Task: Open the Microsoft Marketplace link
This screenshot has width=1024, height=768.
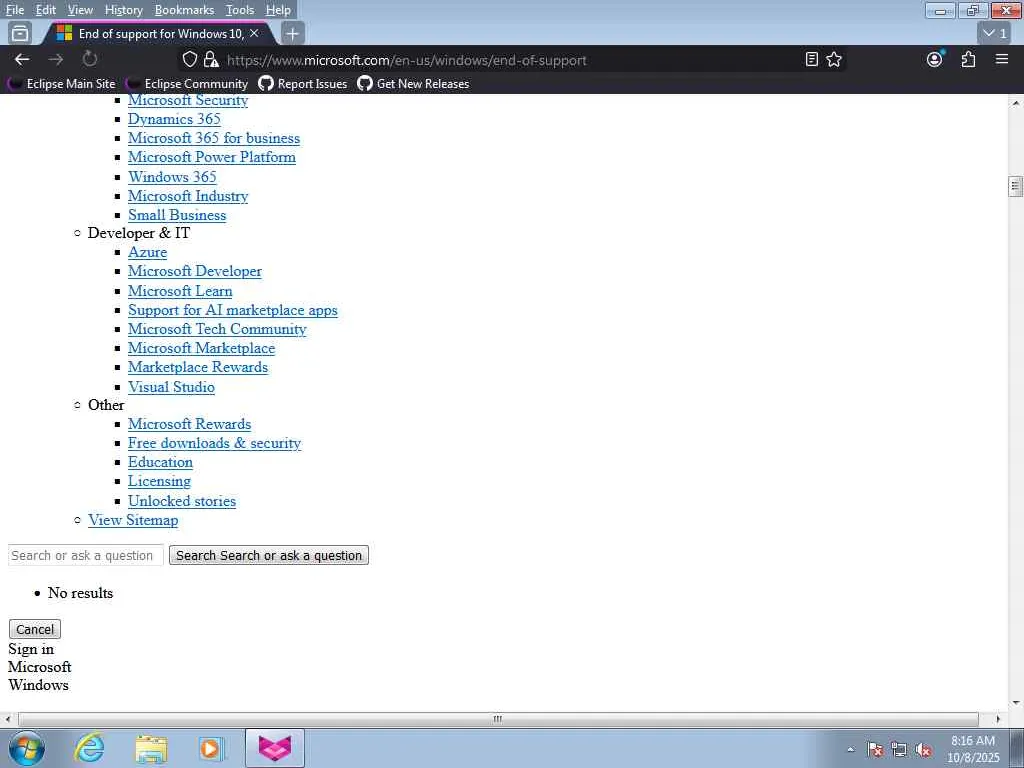Action: click(x=202, y=348)
